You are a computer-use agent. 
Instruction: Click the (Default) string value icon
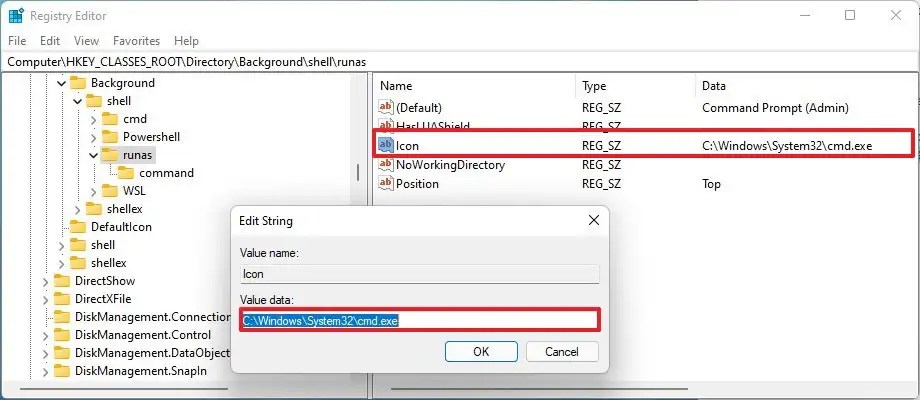click(x=385, y=107)
